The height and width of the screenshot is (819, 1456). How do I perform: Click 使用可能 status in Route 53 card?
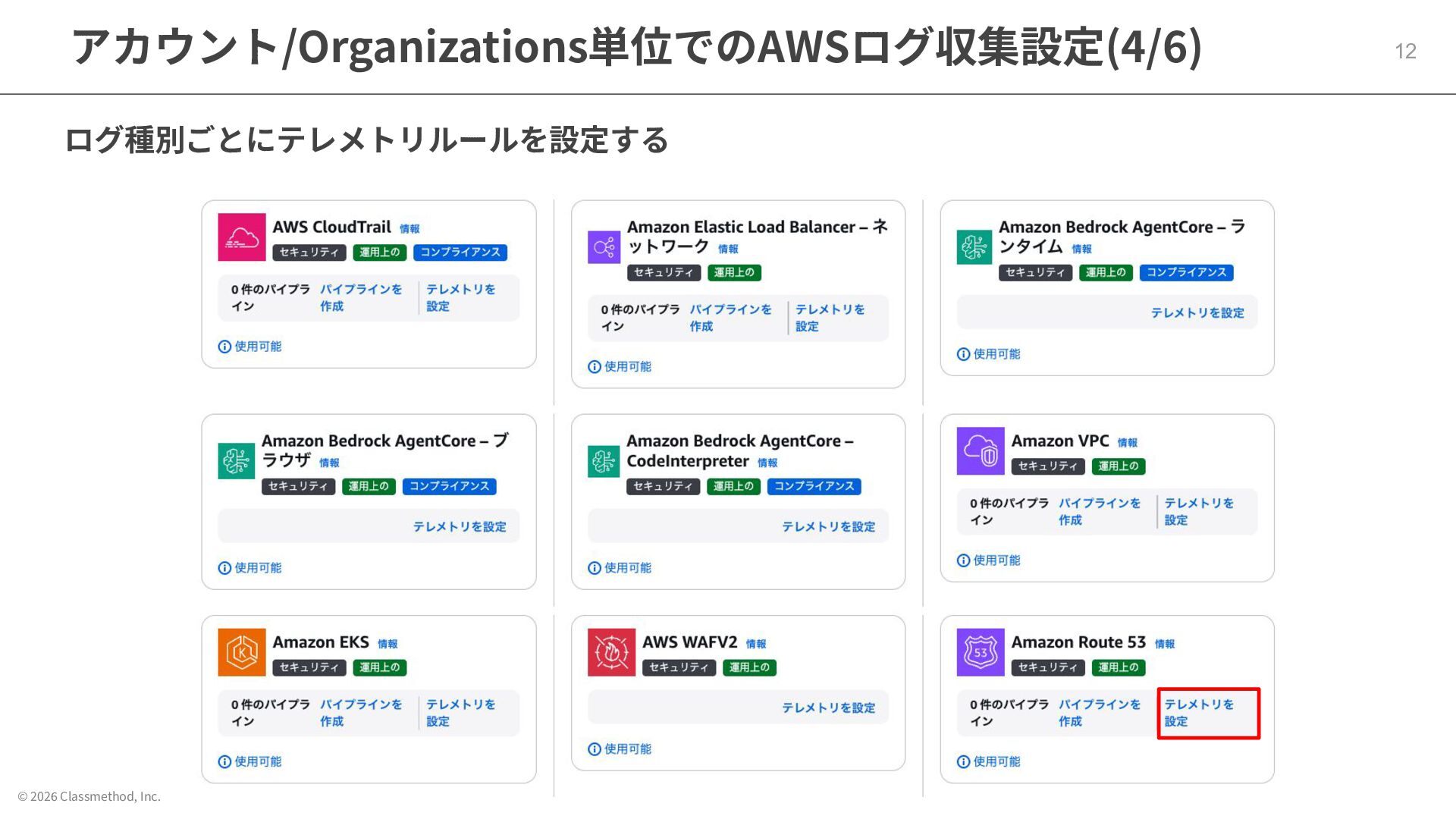(x=996, y=761)
